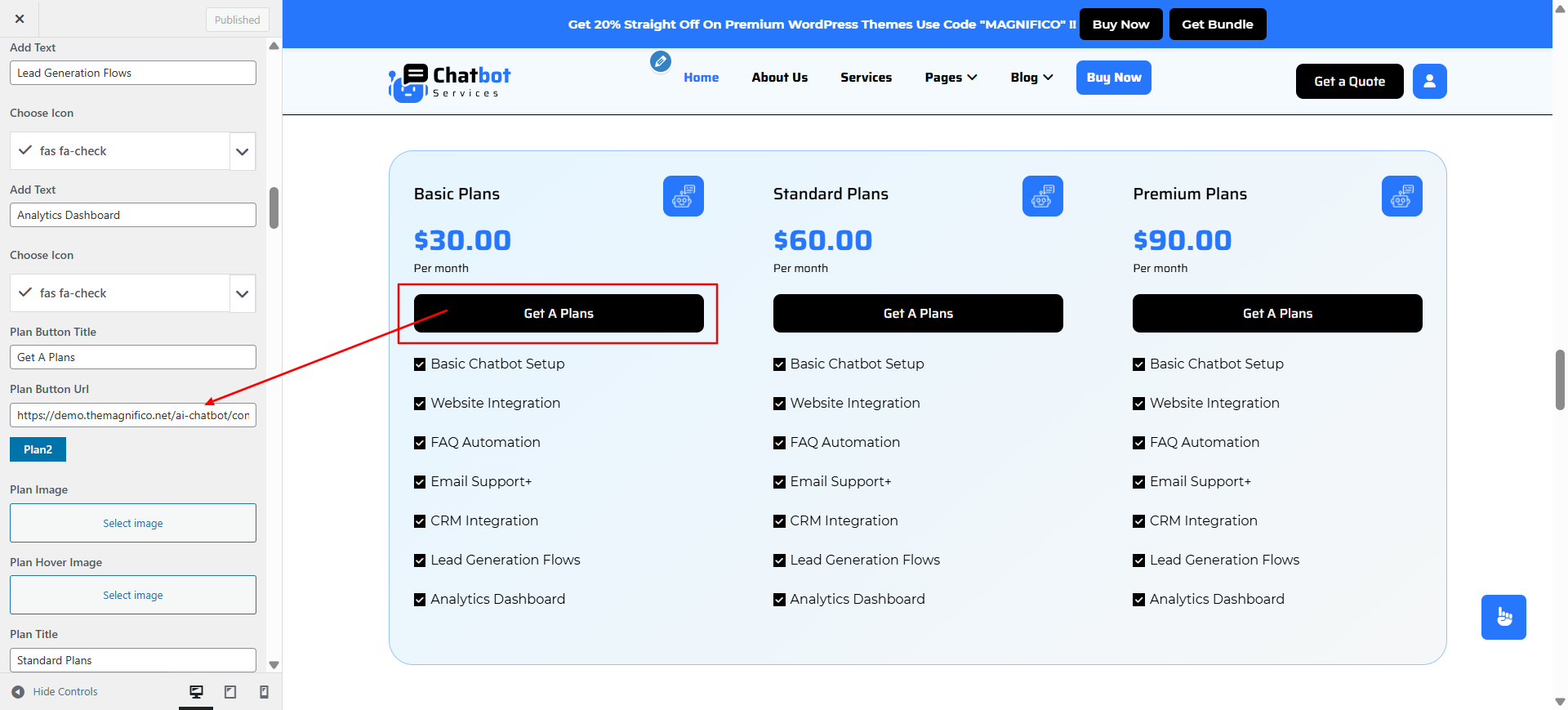Click Basic plan's FAQ Automation check icon
The image size is (1568, 710).
pos(420,443)
